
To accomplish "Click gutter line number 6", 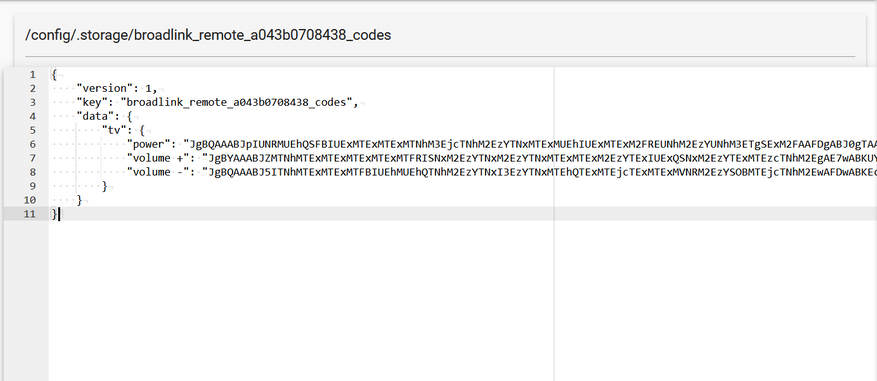I will point(32,144).
